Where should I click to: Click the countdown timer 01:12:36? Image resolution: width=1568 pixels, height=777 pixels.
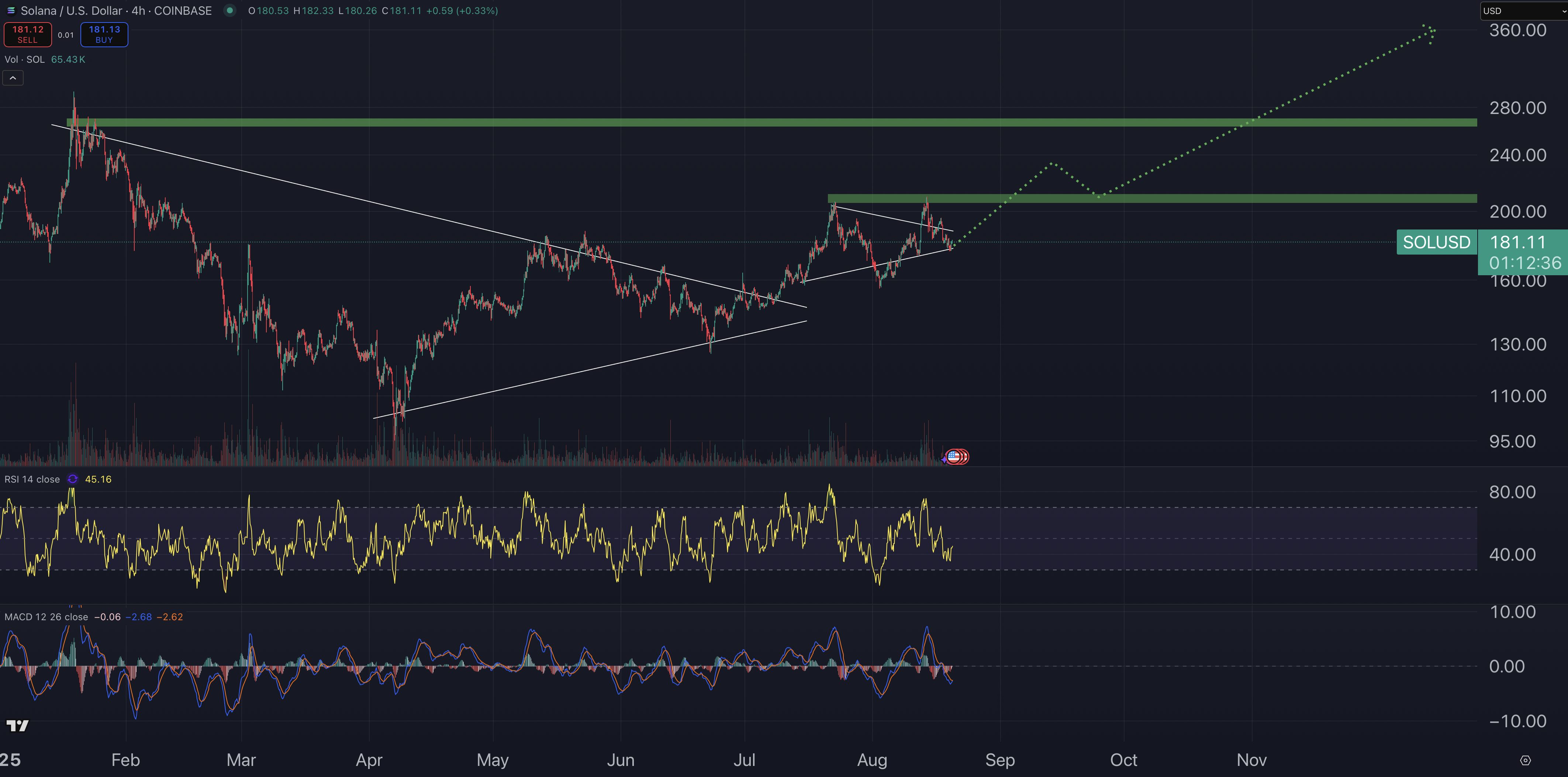click(1526, 263)
